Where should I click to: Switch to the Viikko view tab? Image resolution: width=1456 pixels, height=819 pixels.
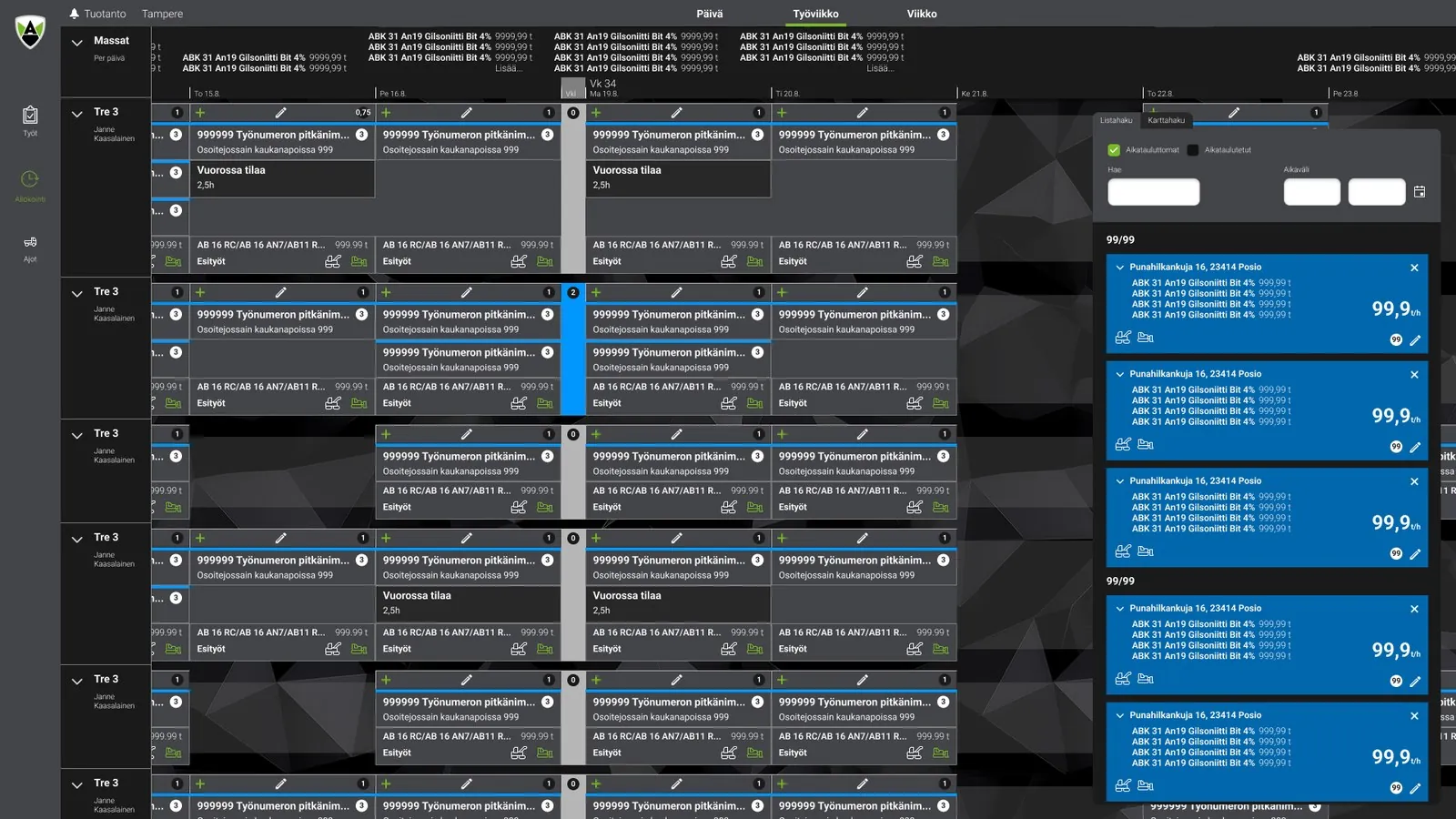pos(922,14)
